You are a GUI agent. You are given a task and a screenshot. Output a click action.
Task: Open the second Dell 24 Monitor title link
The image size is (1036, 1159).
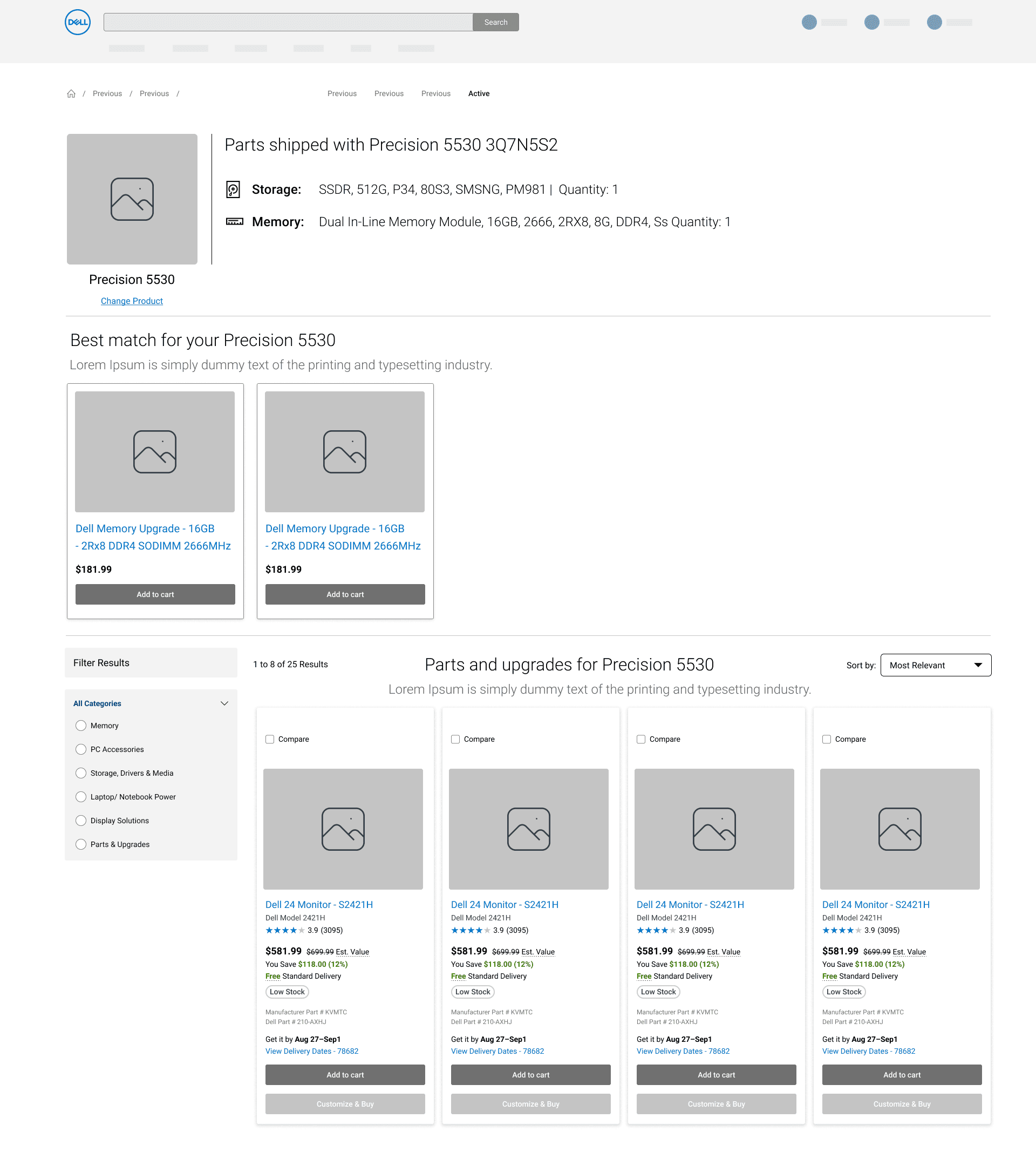[x=505, y=905]
